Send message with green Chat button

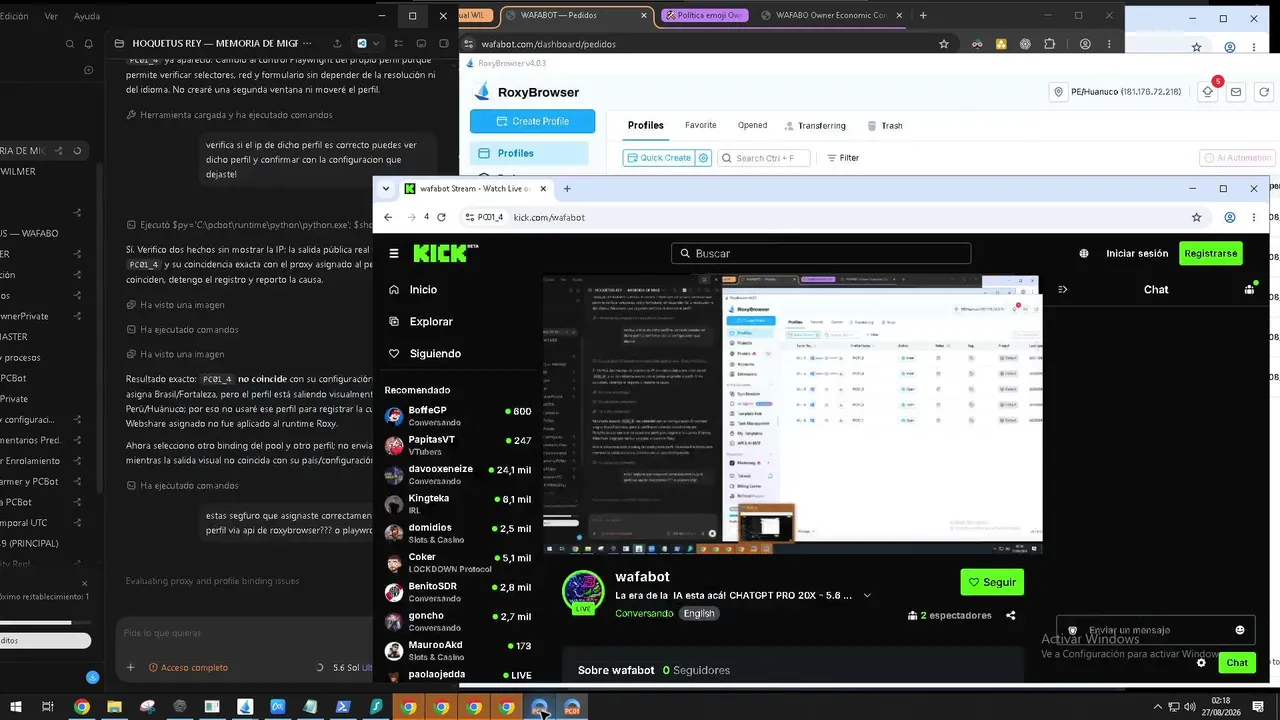coord(1237,662)
